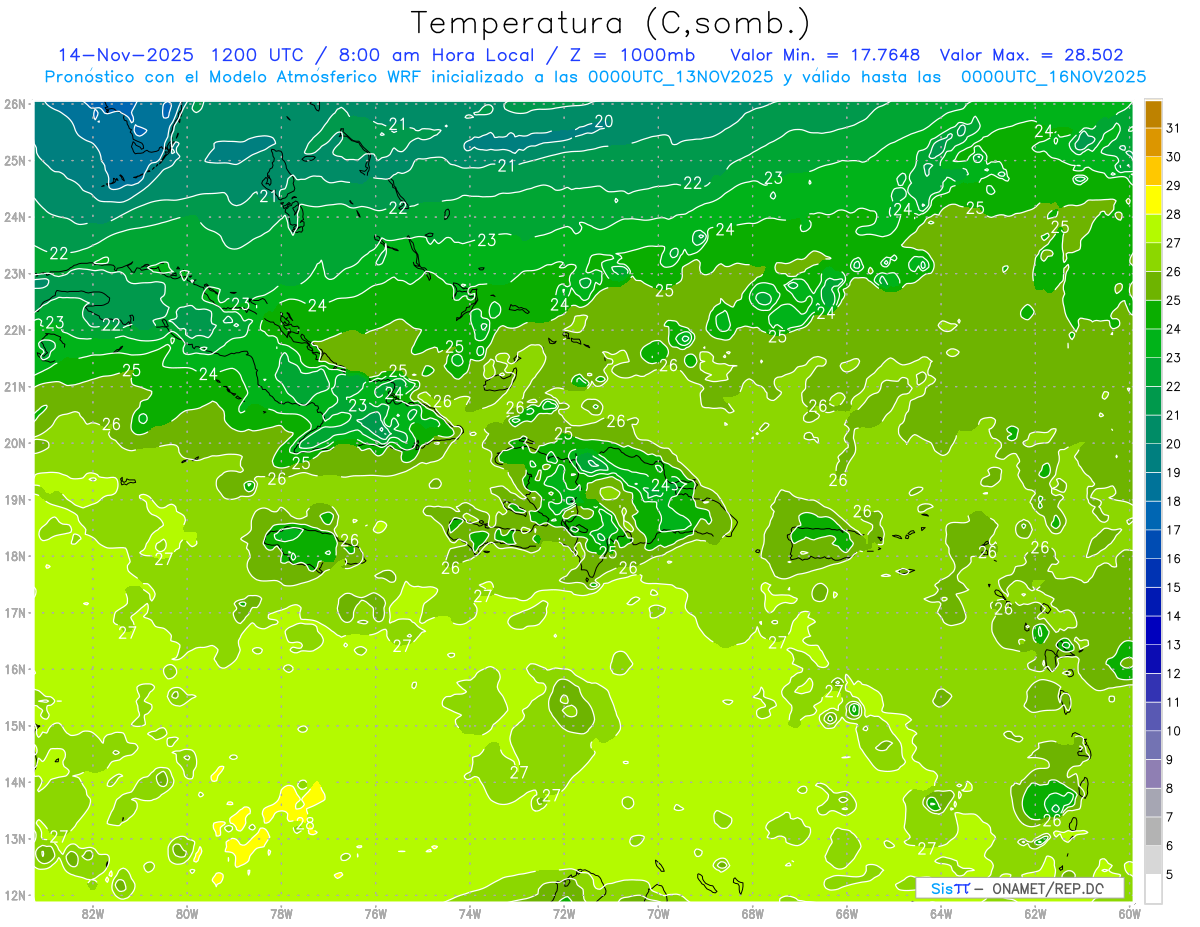The image size is (1200, 927).
Task: Click the white swatch at the legend bottom
Action: coord(1153,888)
